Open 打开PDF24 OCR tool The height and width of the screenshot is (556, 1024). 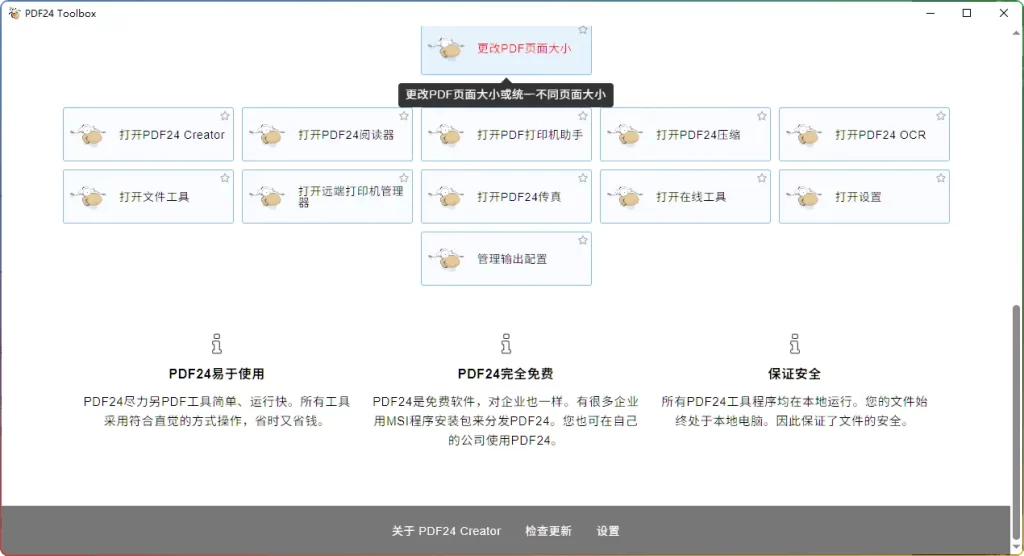[x=880, y=135]
